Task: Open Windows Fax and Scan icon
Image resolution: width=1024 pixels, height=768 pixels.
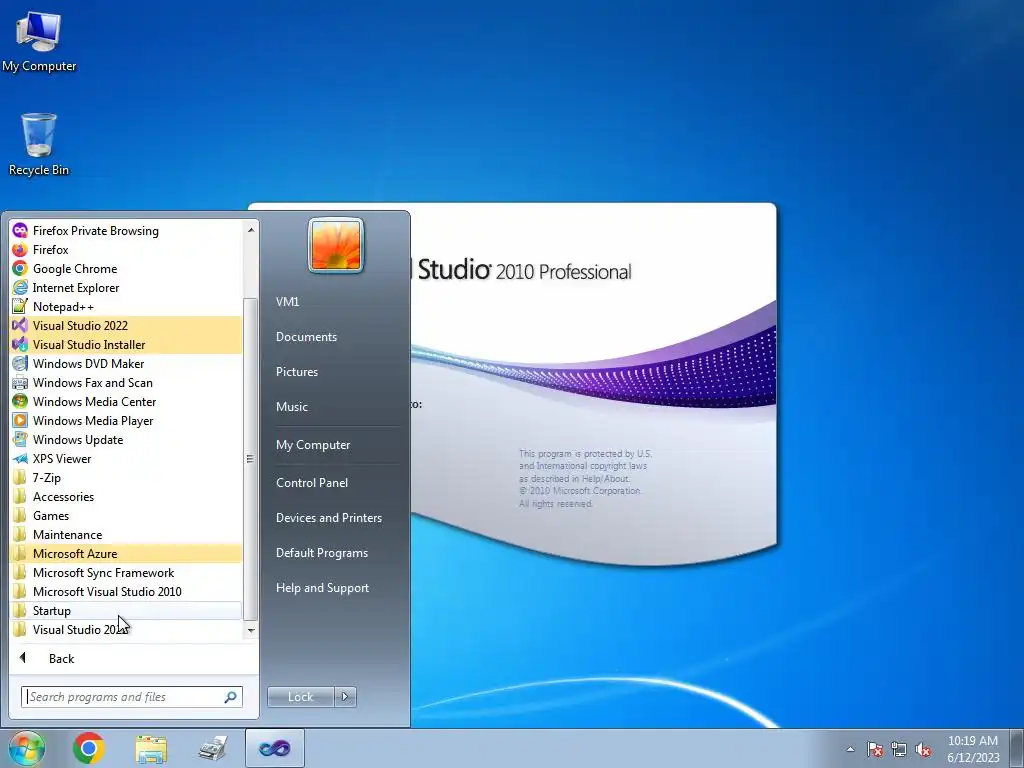Action: [20, 383]
